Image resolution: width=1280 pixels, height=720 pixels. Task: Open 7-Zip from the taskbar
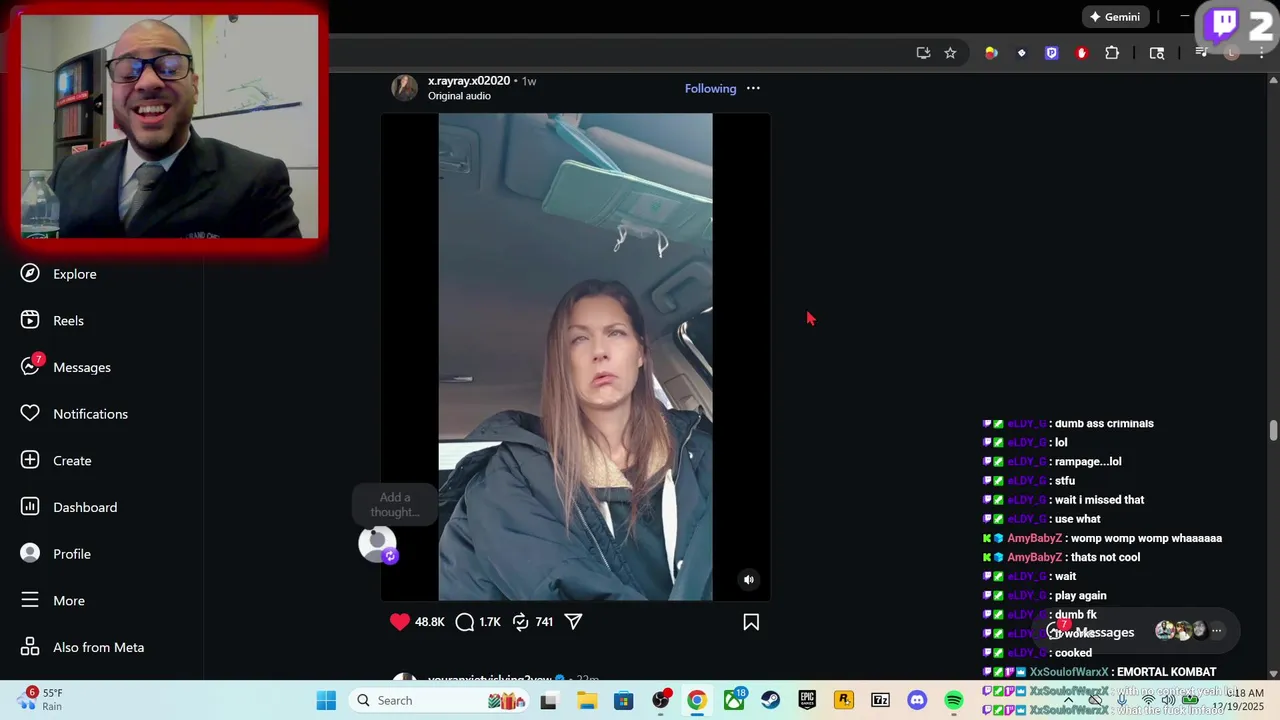pyautogui.click(x=880, y=701)
